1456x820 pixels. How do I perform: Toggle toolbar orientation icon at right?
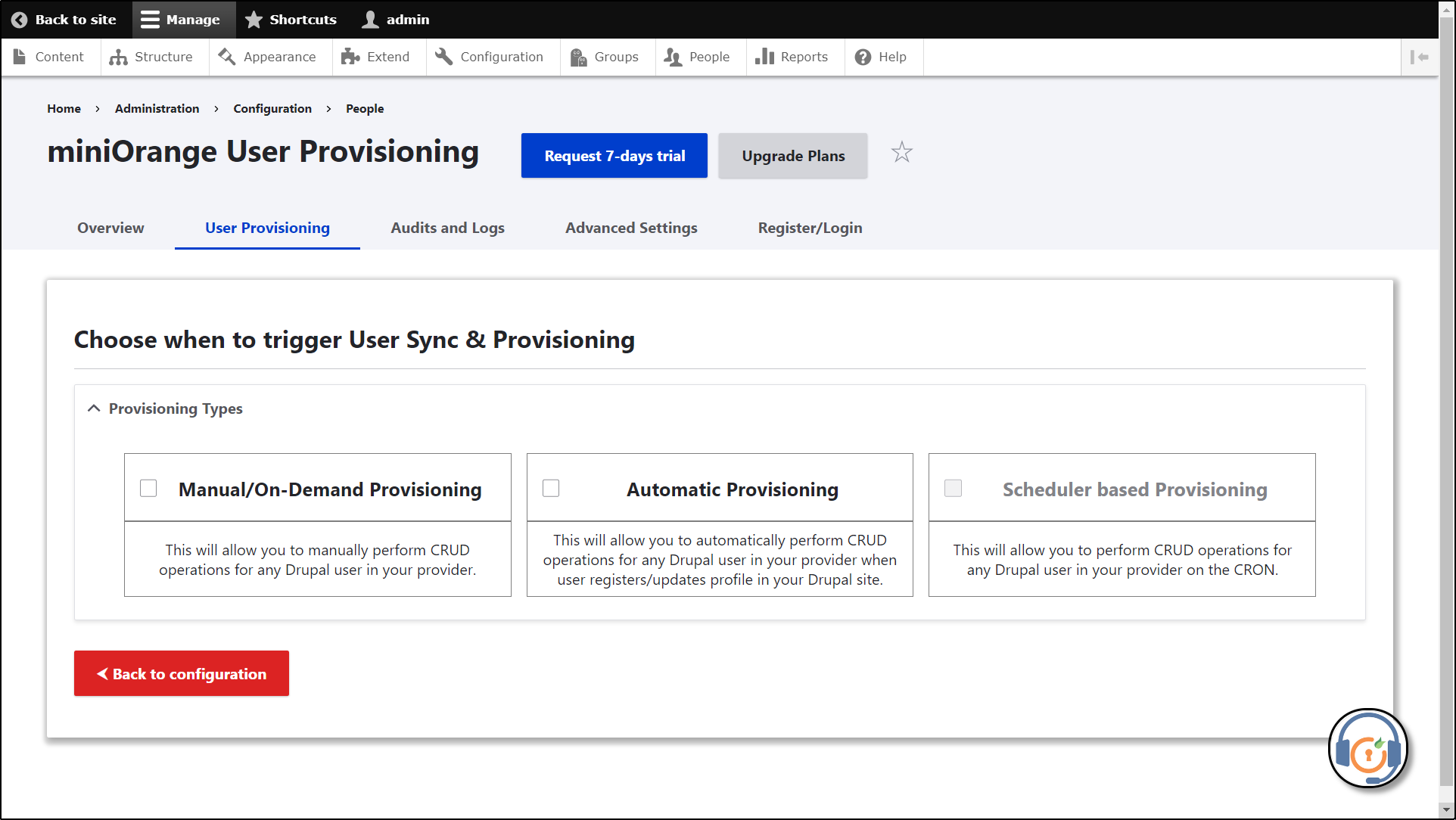pos(1420,57)
